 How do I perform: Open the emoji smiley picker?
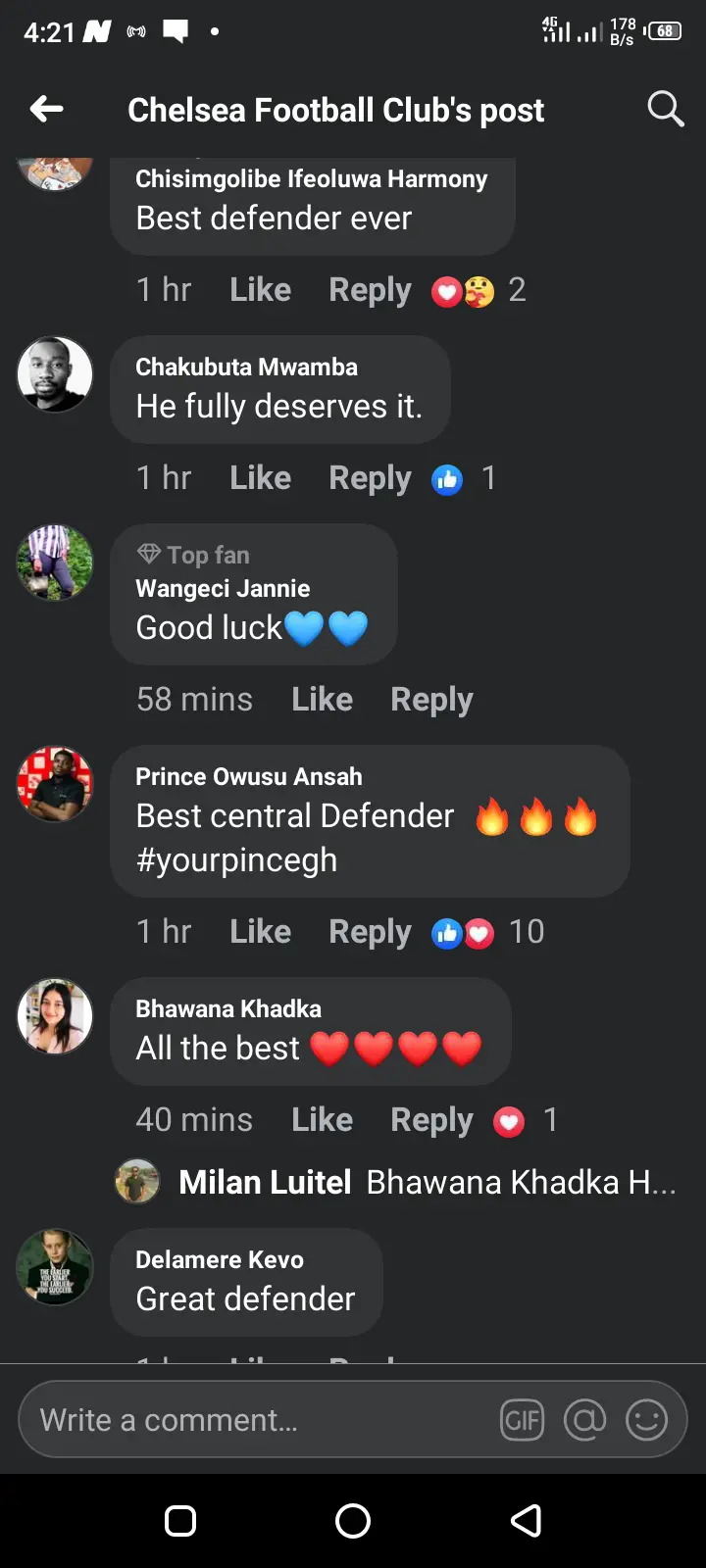pos(646,1419)
